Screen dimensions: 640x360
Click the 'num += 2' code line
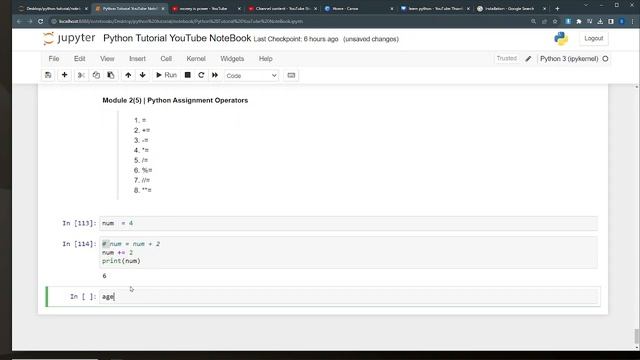117,253
